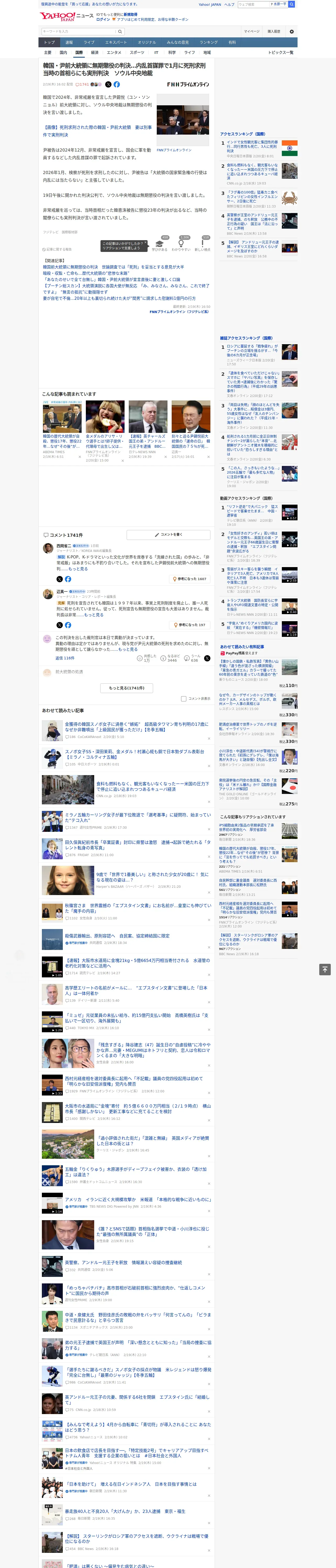Share 西岡省二's comment on X
This screenshot has height=1568, width=336.
[59, 579]
